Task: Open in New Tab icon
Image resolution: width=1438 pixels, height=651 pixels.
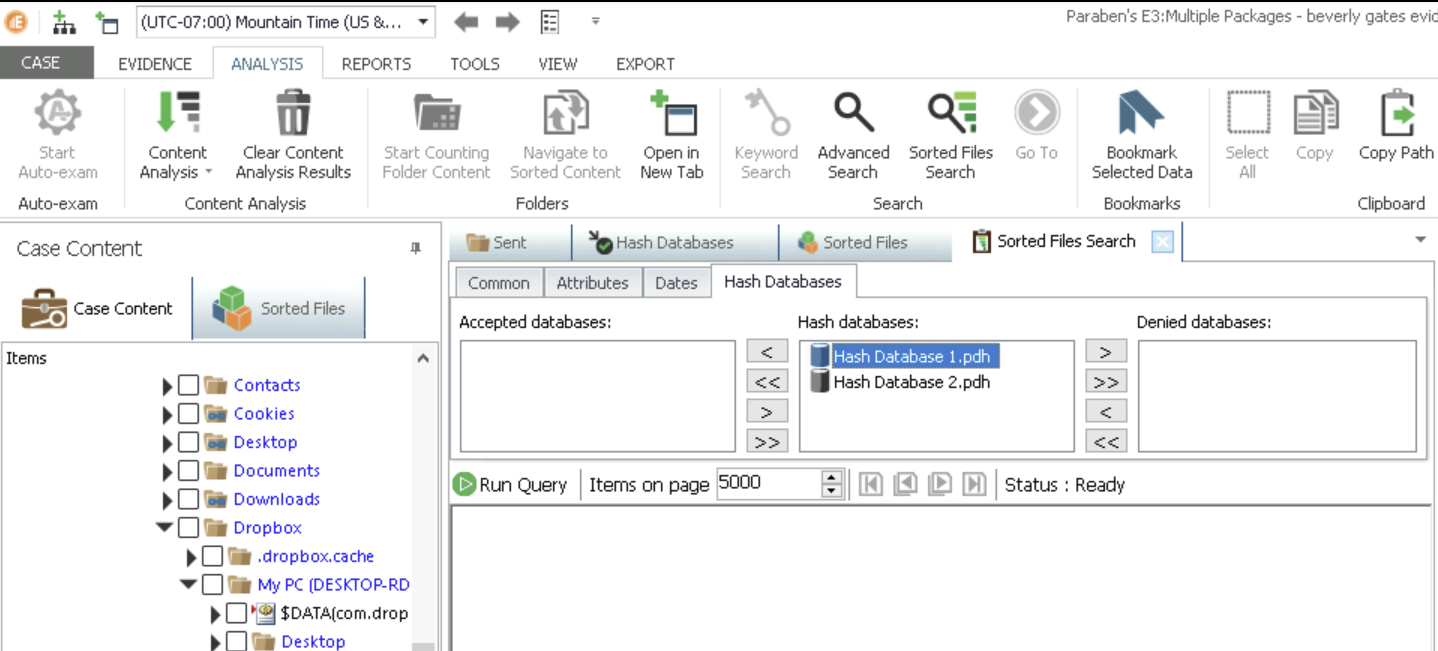Action: click(x=671, y=135)
